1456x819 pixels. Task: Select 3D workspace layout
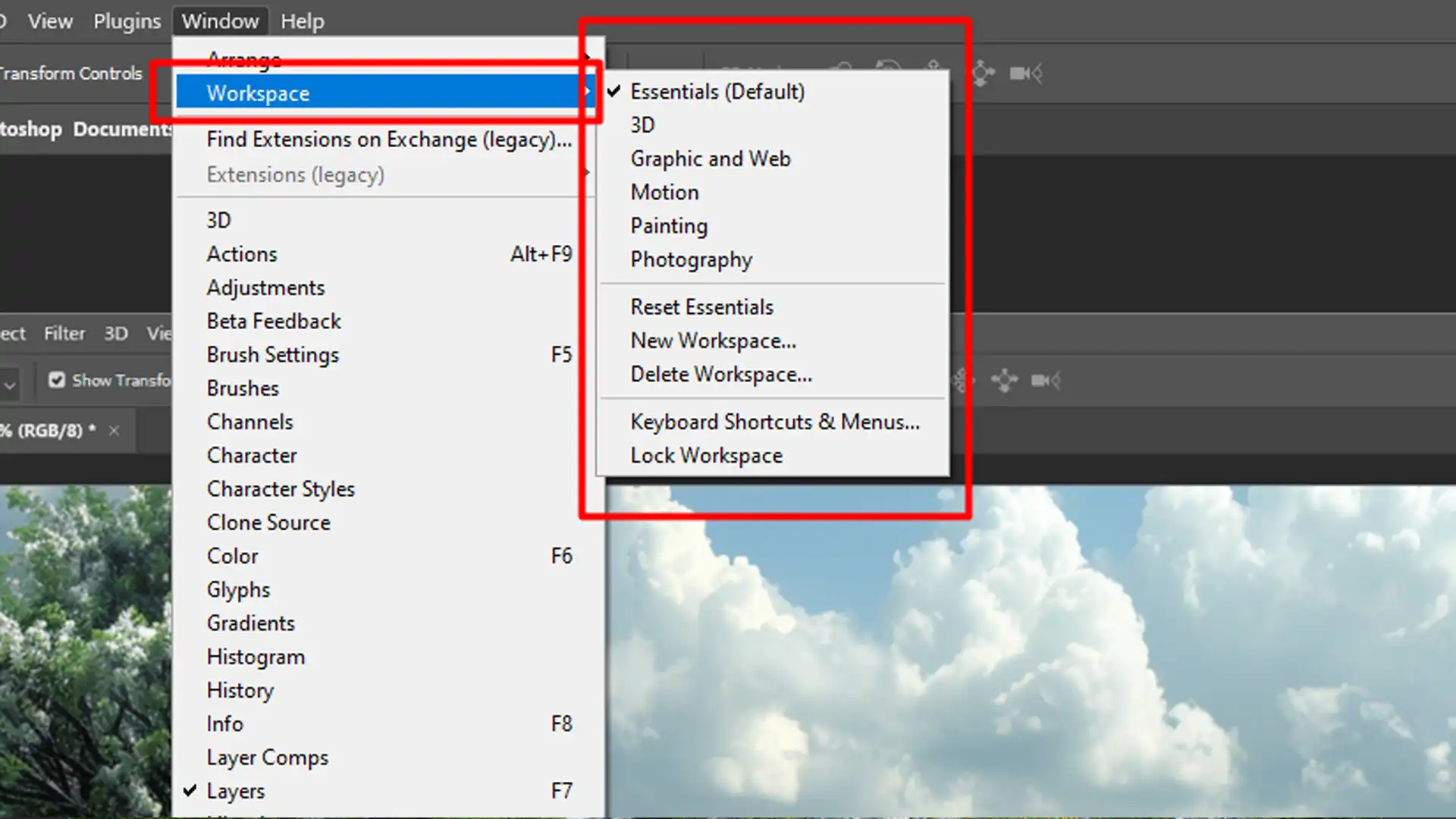[x=642, y=125]
